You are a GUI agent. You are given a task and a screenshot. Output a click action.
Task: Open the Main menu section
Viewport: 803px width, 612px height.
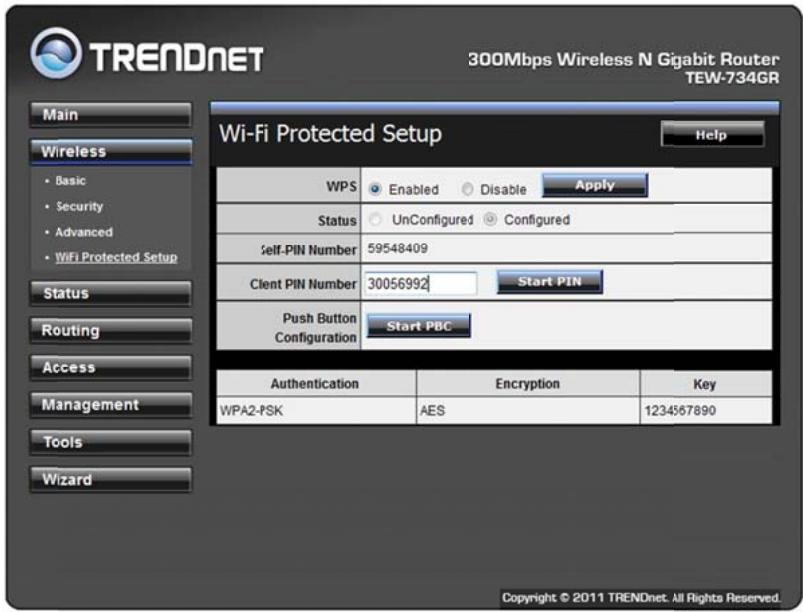tap(111, 115)
